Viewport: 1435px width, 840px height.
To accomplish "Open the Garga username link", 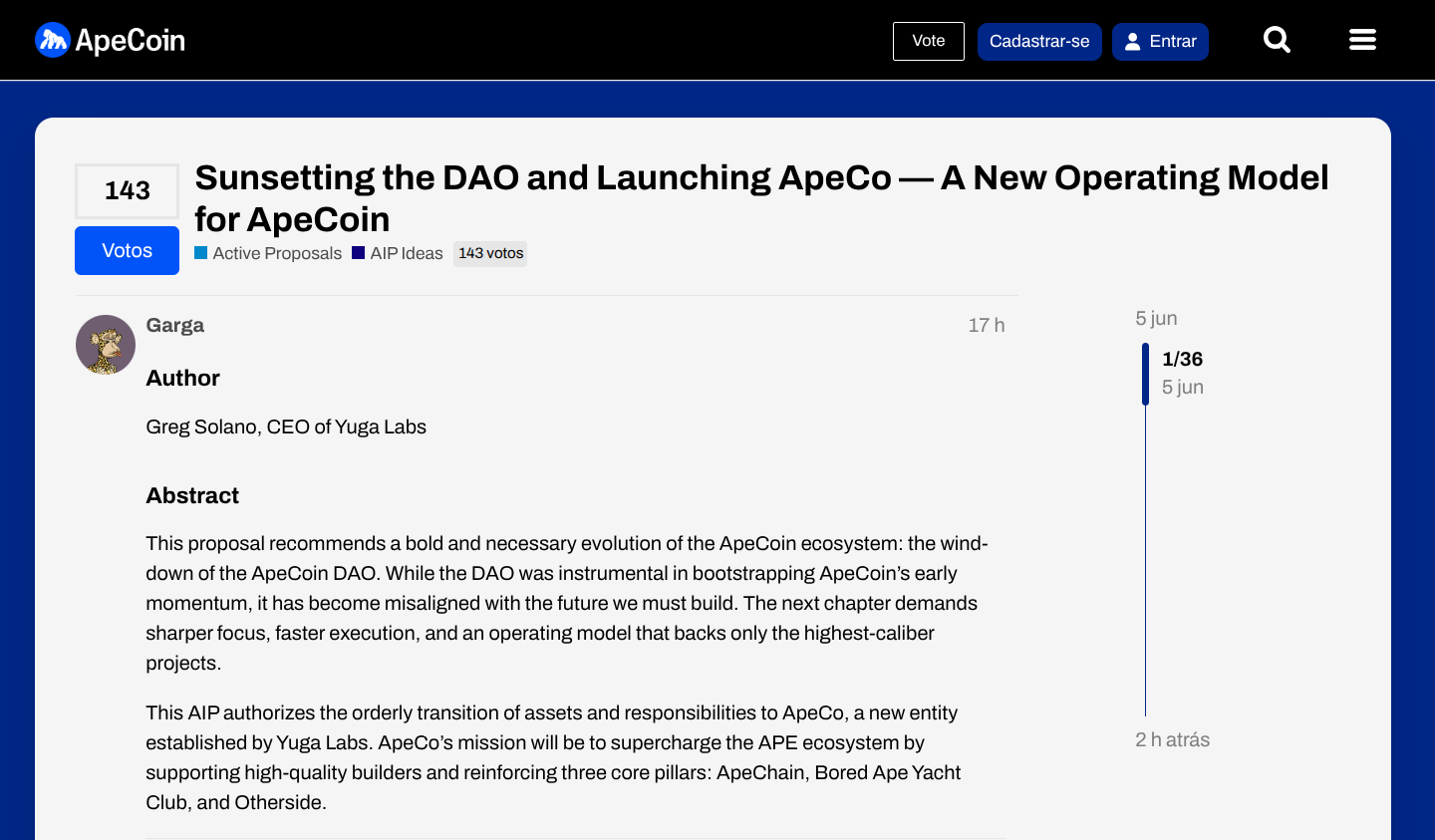I will (175, 325).
